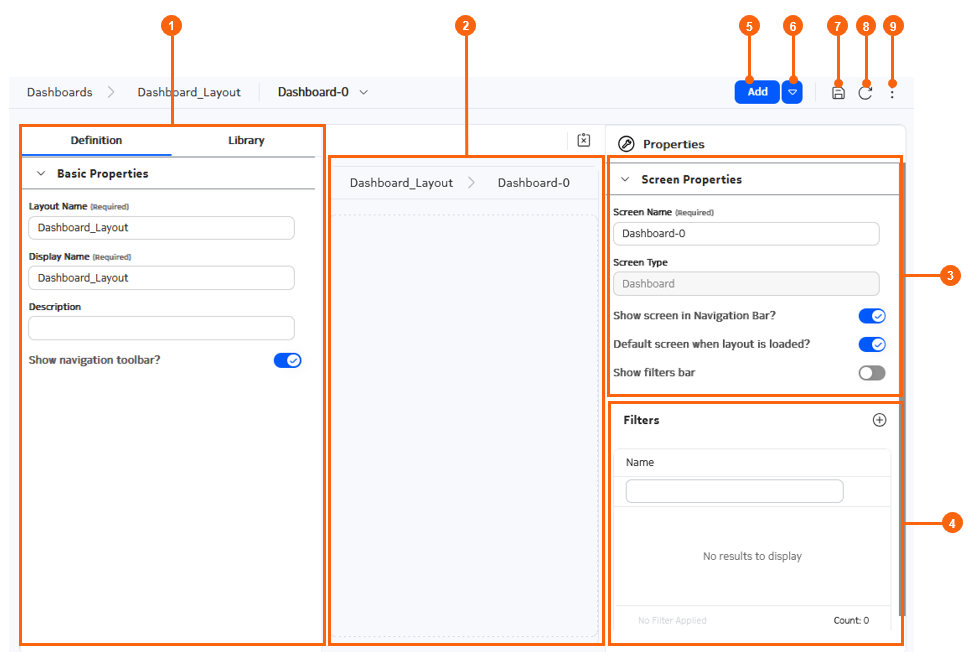Viewport: 973px width, 652px height.
Task: Click the clear canvas icon above layout
Action: click(x=584, y=140)
